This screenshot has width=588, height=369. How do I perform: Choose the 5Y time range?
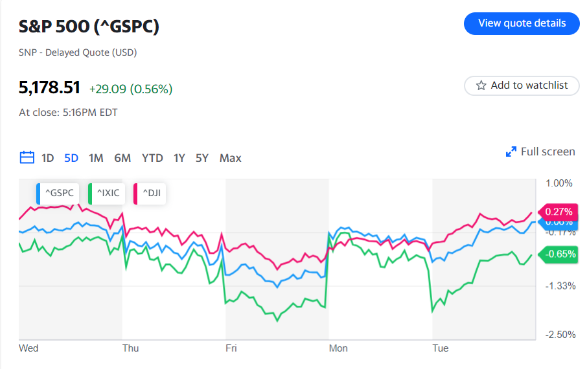(202, 158)
